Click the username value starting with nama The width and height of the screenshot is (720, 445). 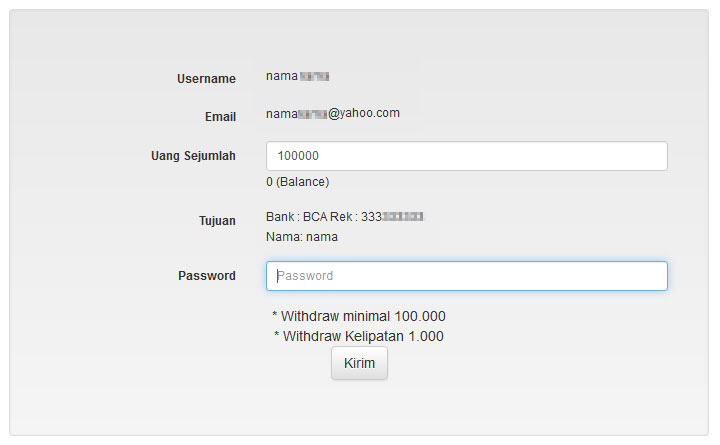click(281, 76)
